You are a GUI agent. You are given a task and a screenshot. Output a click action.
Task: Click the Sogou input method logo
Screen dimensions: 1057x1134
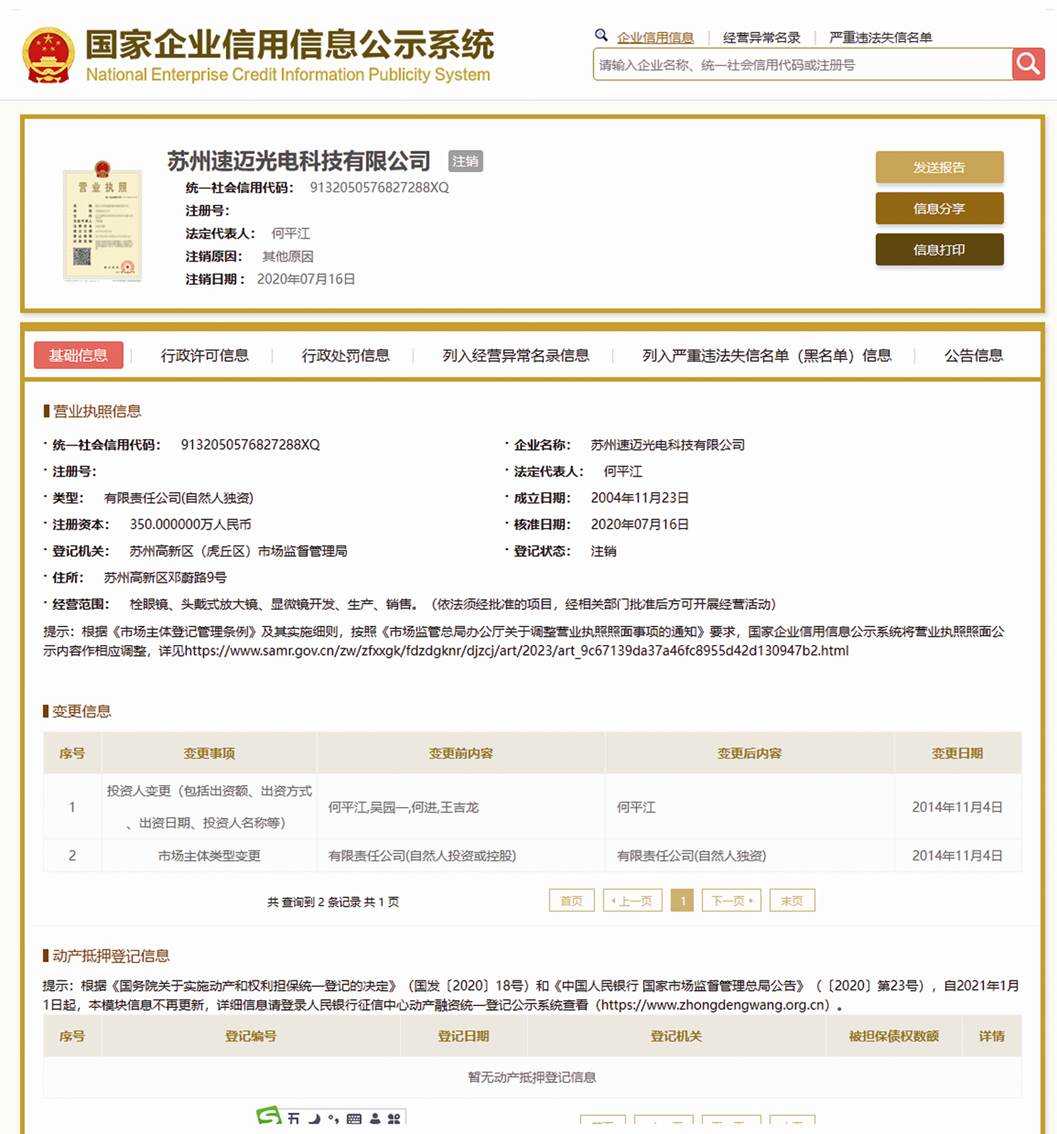tap(269, 1117)
